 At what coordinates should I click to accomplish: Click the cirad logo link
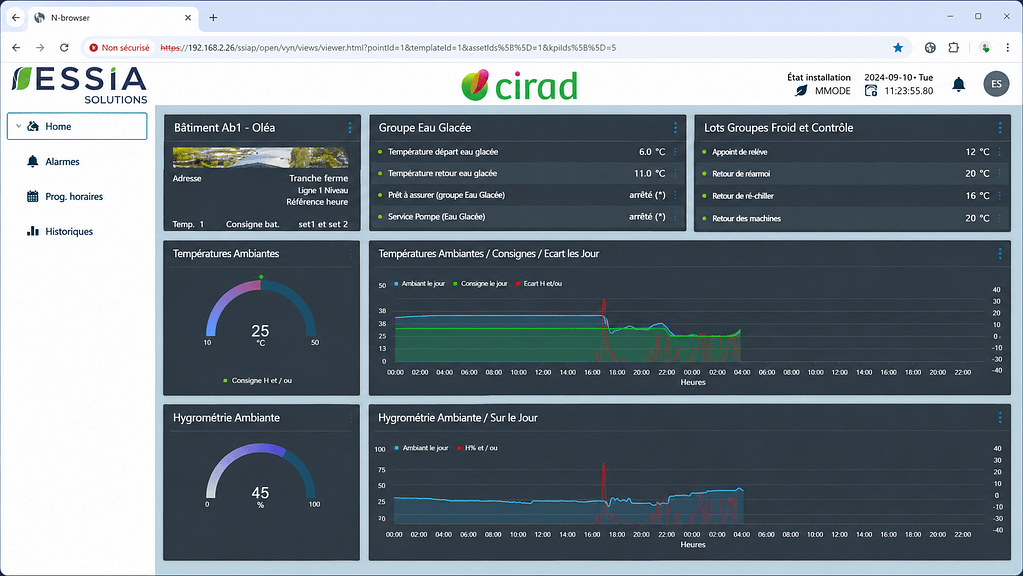click(519, 85)
